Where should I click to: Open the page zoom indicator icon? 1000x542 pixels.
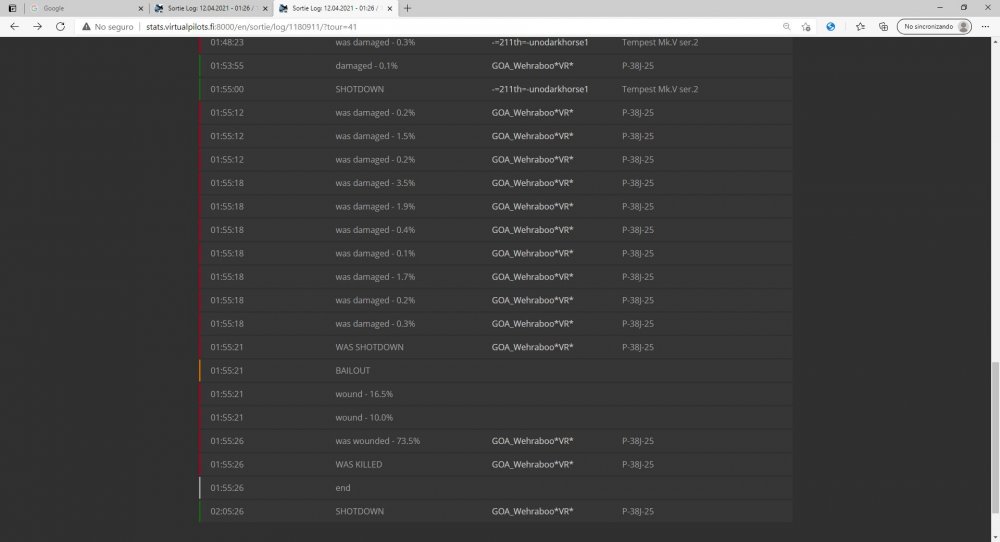pyautogui.click(x=786, y=27)
